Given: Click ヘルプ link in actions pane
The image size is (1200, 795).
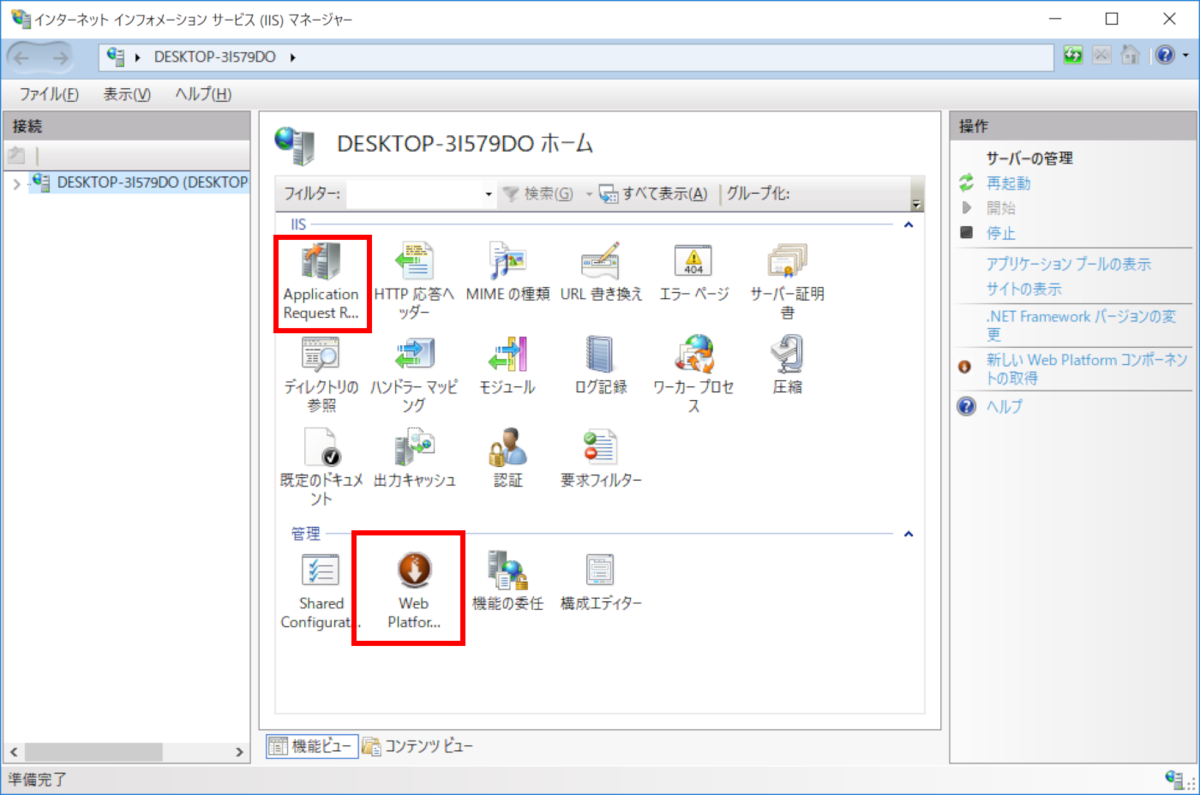Looking at the screenshot, I should [x=1004, y=407].
